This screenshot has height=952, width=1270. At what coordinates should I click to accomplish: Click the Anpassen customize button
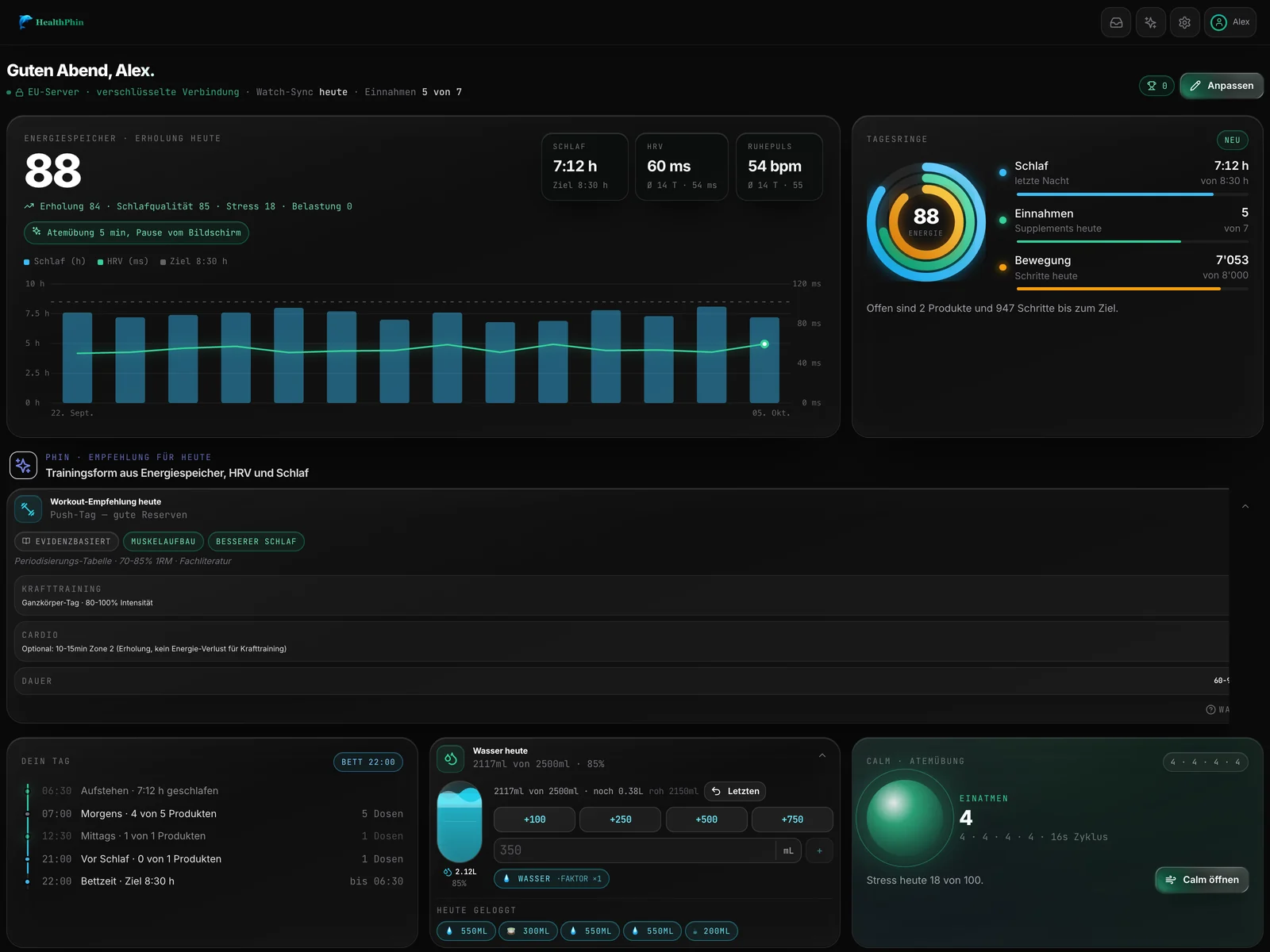pyautogui.click(x=1222, y=86)
